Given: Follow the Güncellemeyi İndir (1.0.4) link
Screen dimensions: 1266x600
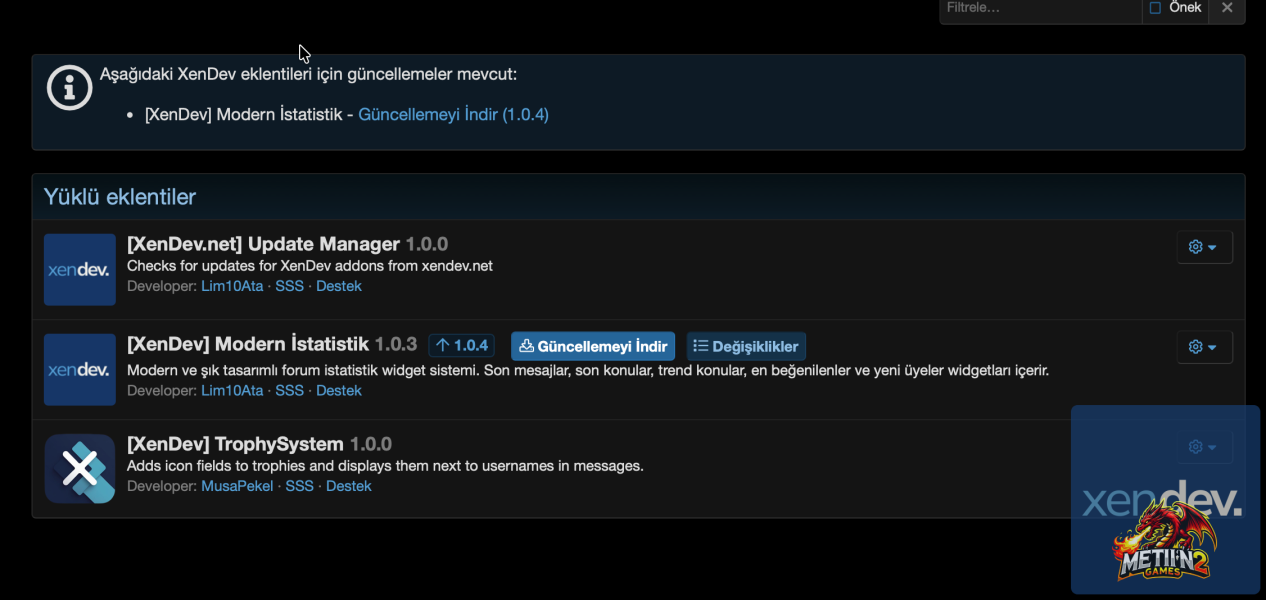Looking at the screenshot, I should click(453, 114).
